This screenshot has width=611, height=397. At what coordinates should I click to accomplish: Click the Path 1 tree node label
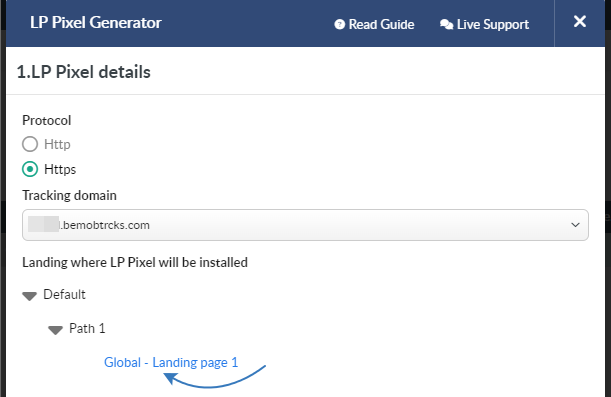tap(87, 328)
